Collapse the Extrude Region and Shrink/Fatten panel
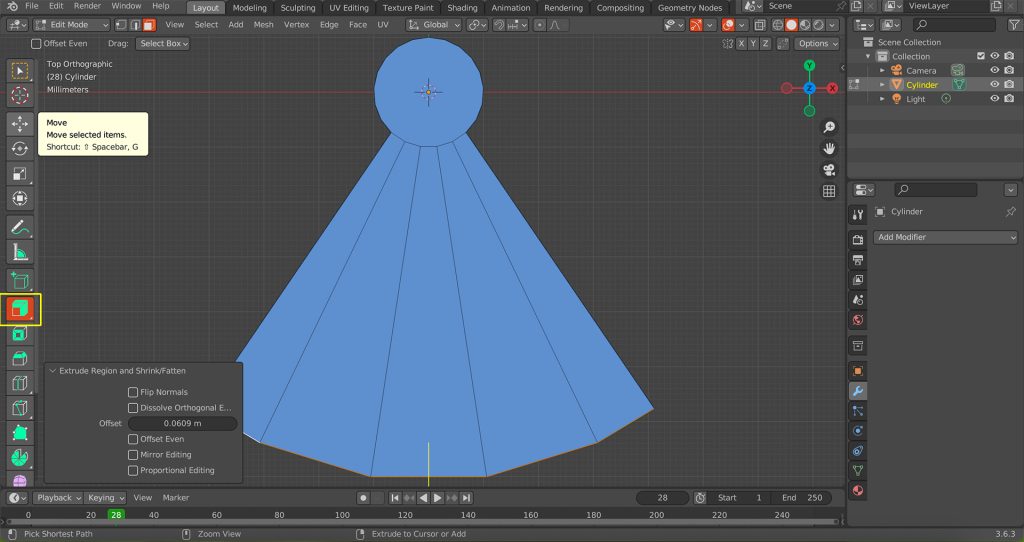Screen dimensions: 1024x542 [x=52, y=371]
